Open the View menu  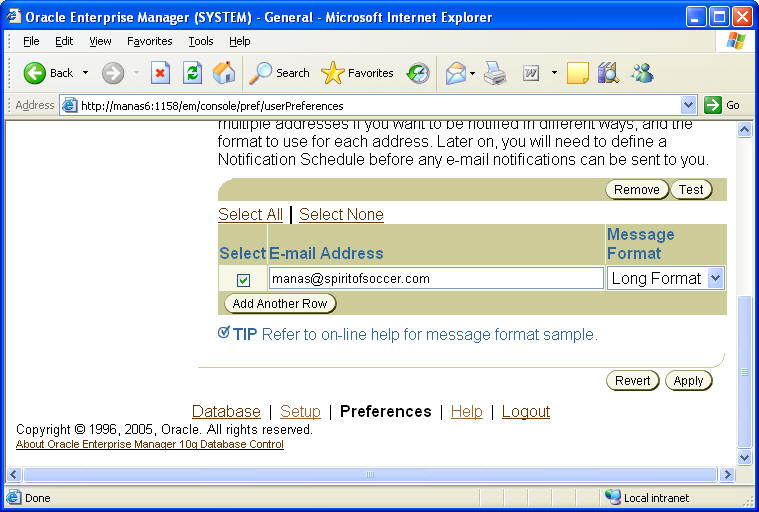100,41
